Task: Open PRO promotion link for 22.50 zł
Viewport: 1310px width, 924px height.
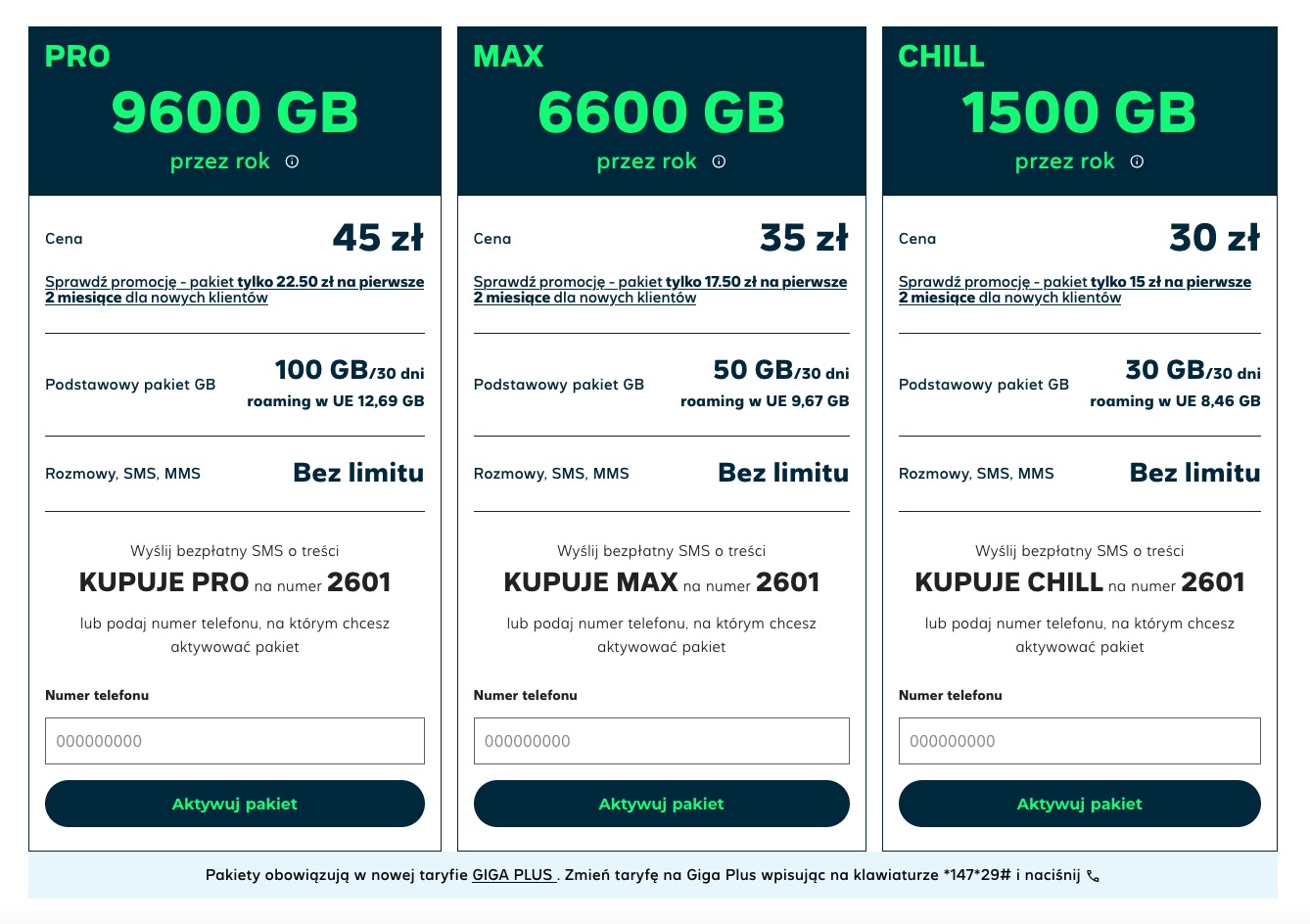Action: pos(235,290)
